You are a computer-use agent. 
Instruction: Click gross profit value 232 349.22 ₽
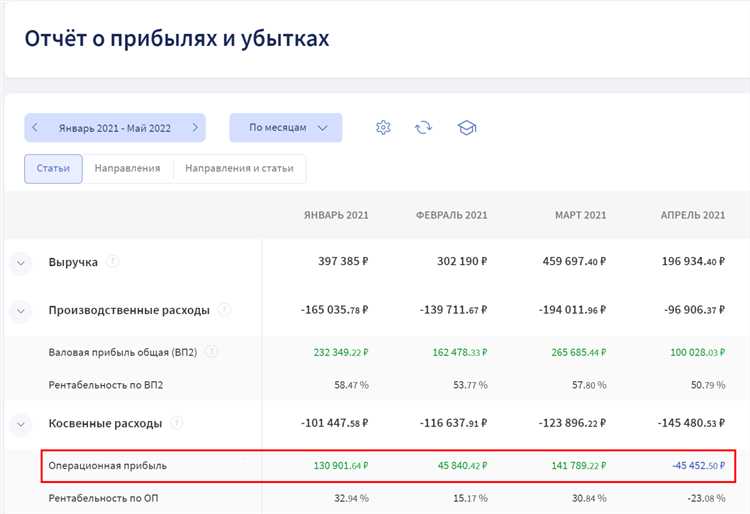coord(341,352)
